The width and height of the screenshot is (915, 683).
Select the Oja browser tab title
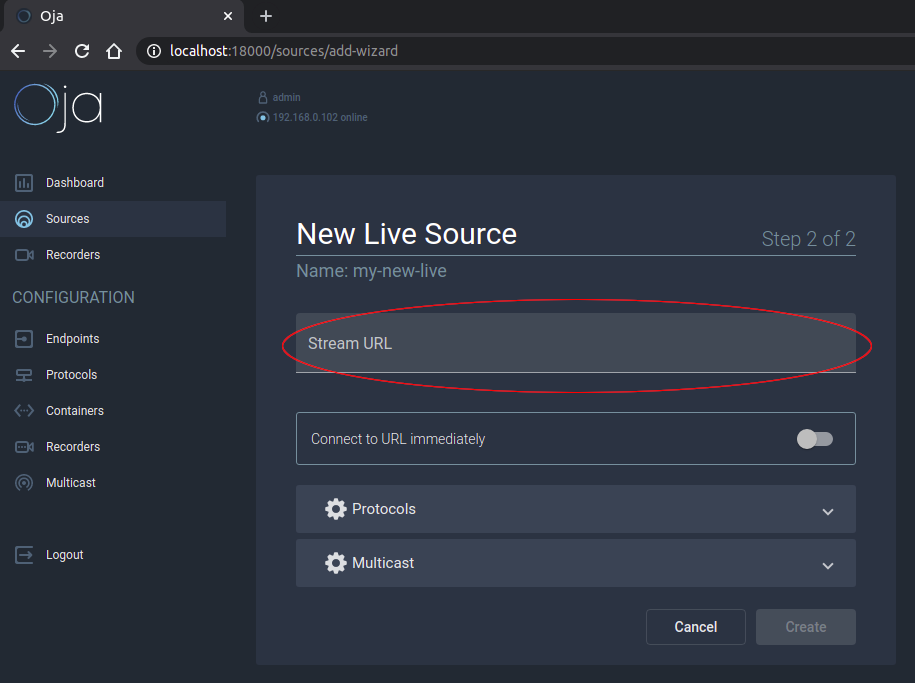52,16
